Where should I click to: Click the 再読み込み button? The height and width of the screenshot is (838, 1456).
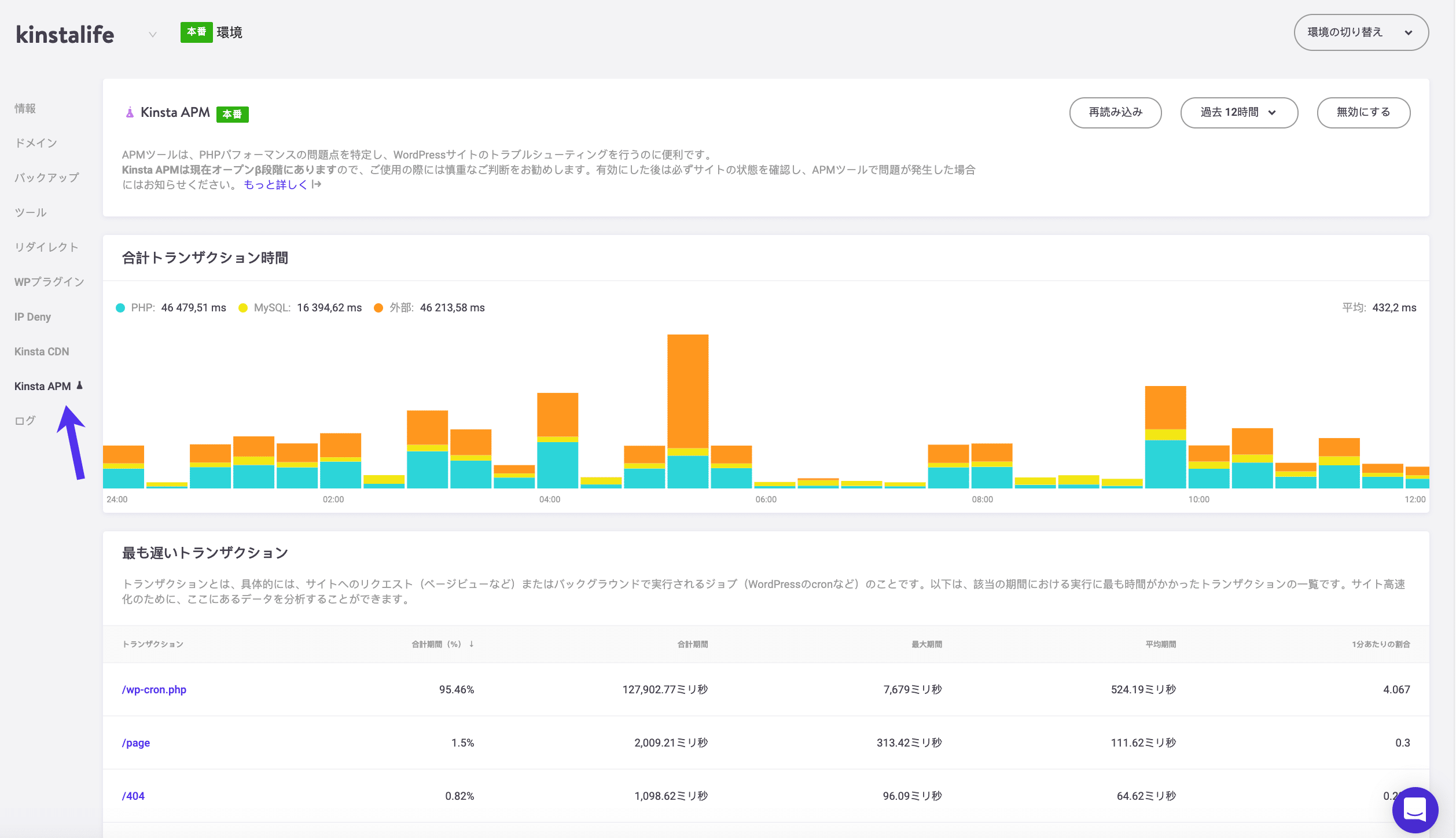tap(1115, 112)
